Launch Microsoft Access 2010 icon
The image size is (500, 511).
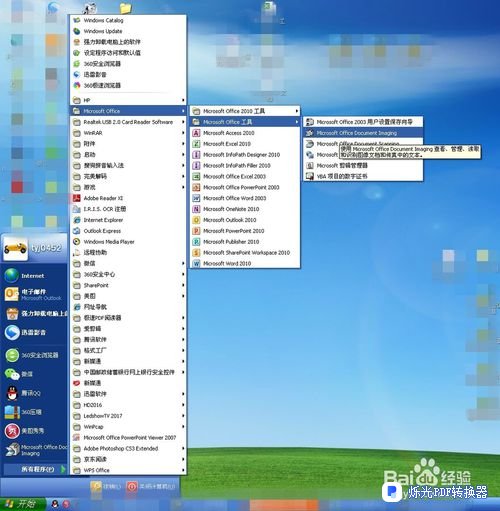pos(196,133)
